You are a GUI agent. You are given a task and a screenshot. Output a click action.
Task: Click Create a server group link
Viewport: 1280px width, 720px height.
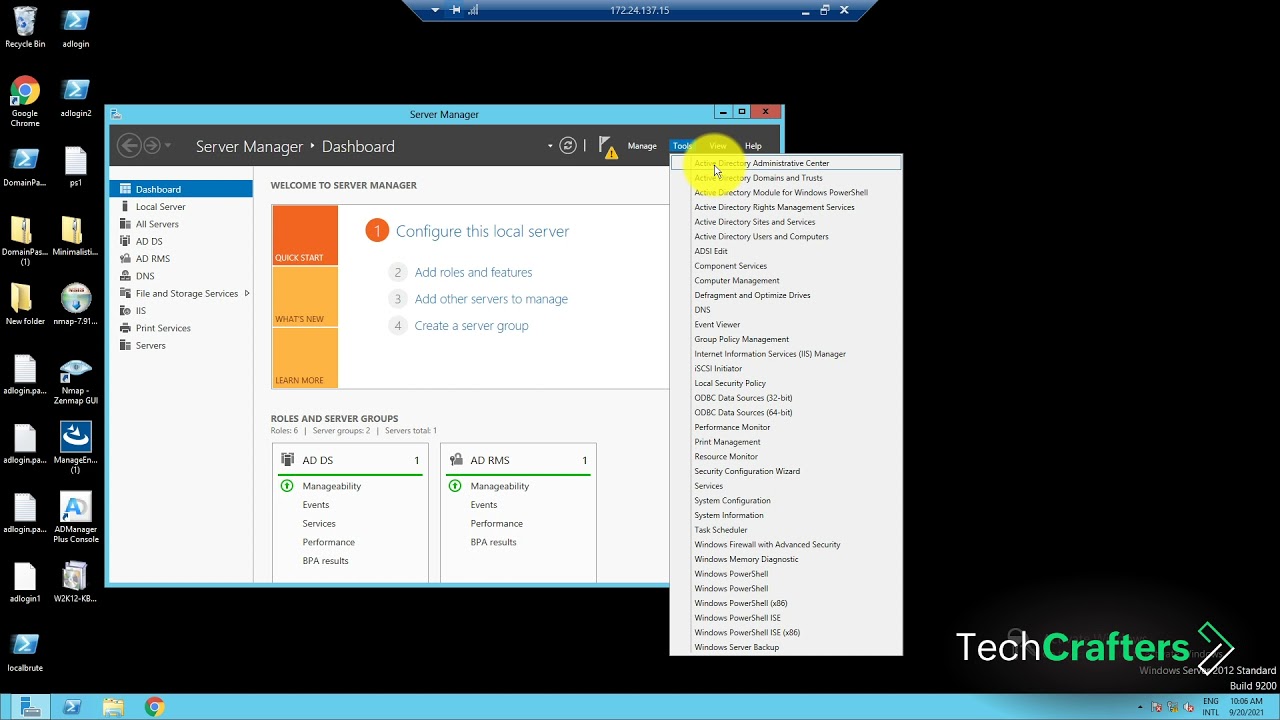click(471, 326)
